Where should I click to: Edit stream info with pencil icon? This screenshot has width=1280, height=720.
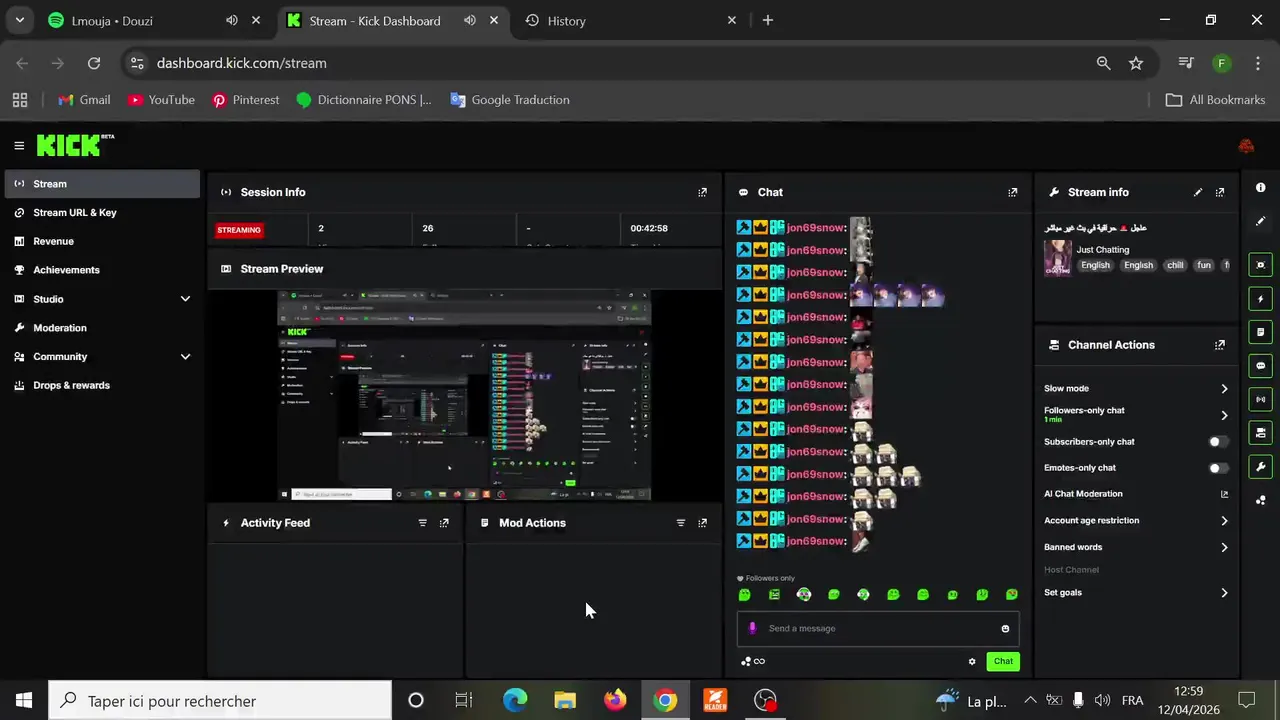tap(1198, 192)
